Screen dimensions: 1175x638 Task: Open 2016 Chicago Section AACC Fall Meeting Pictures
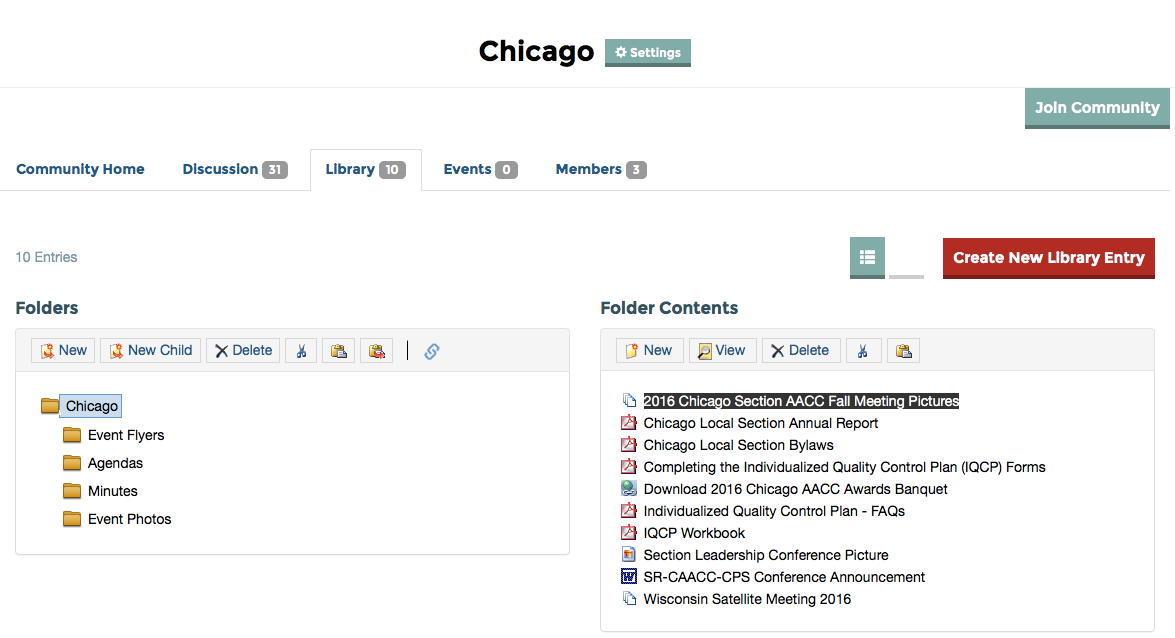click(801, 401)
